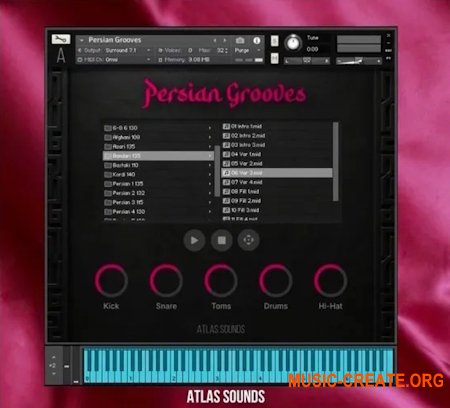Viewport: 450px width, 408px height.
Task: Select 07 Var 4.mid file
Action: [x=277, y=182]
